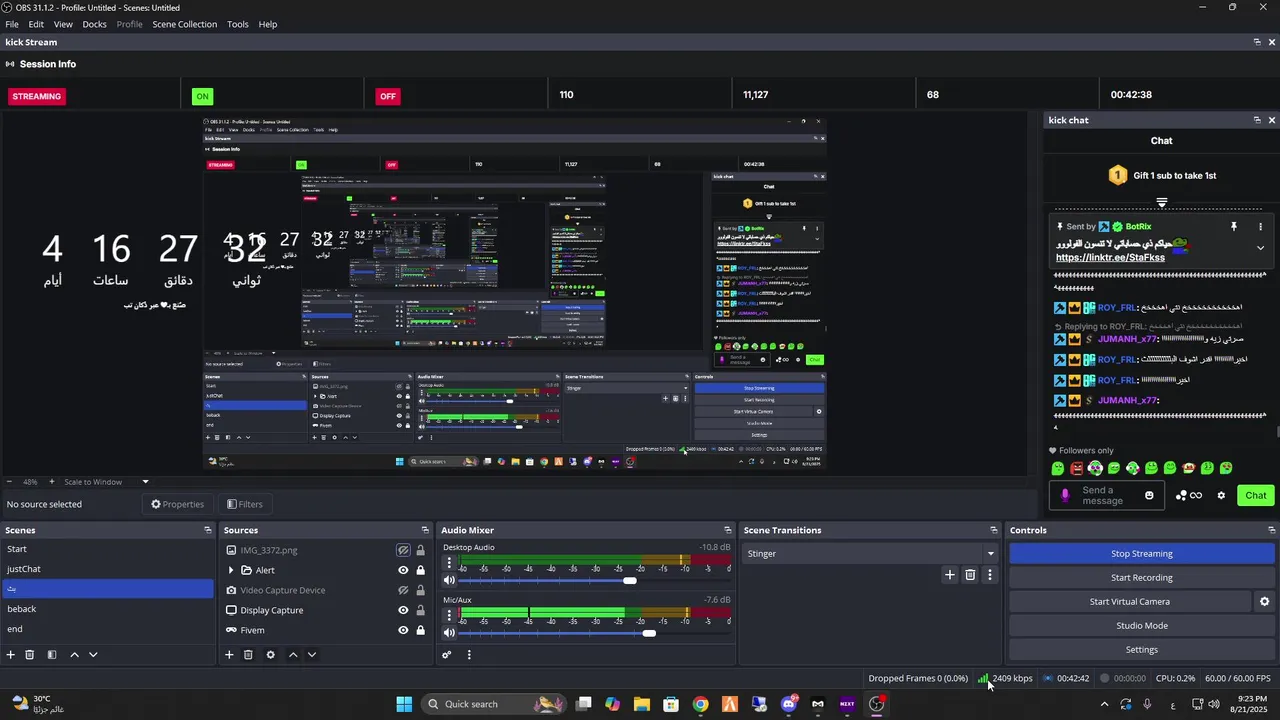The width and height of the screenshot is (1280, 720).
Task: Expand the chat header handle below gift banner
Action: pos(1161,203)
